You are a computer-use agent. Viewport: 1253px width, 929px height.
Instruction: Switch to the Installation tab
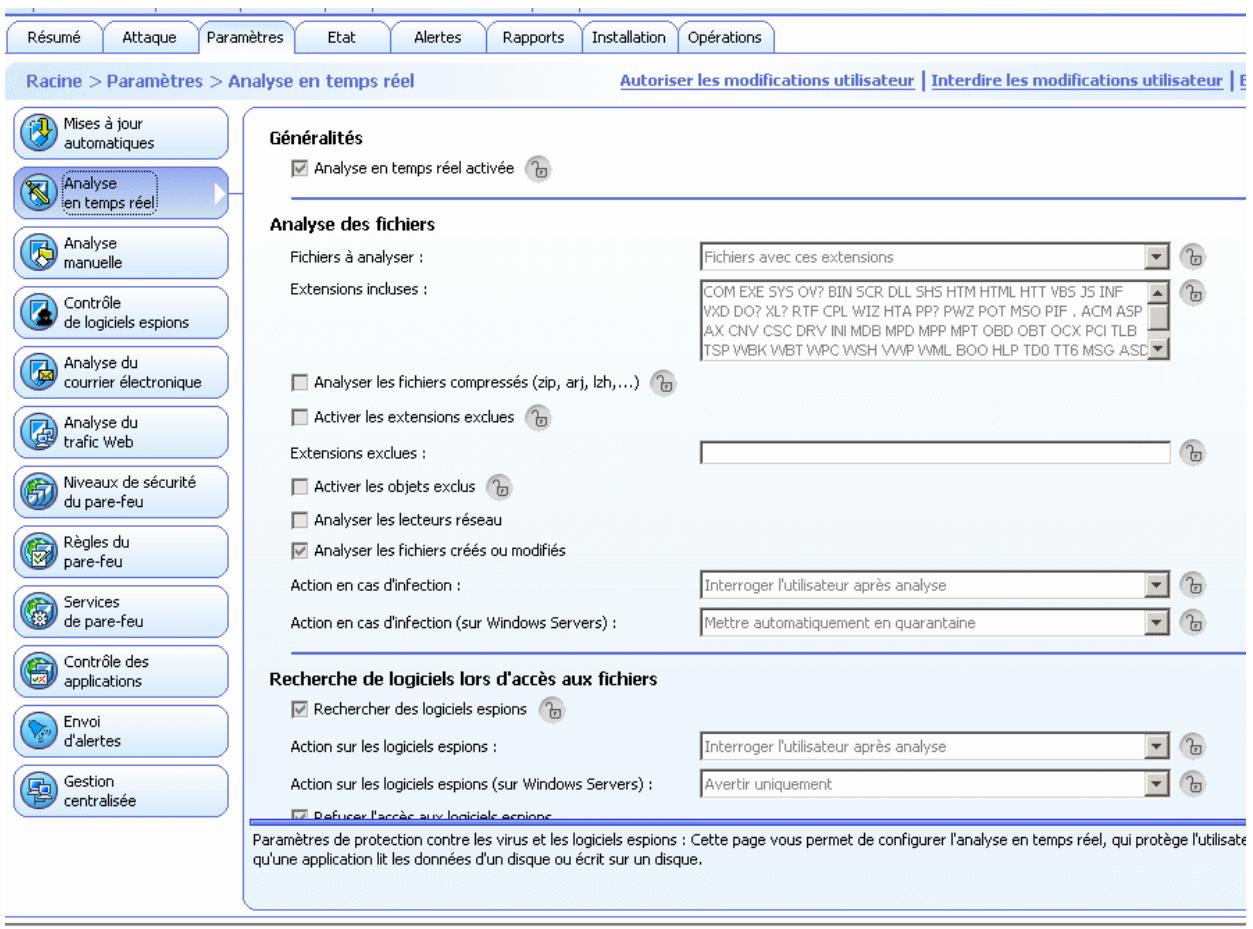pos(629,38)
